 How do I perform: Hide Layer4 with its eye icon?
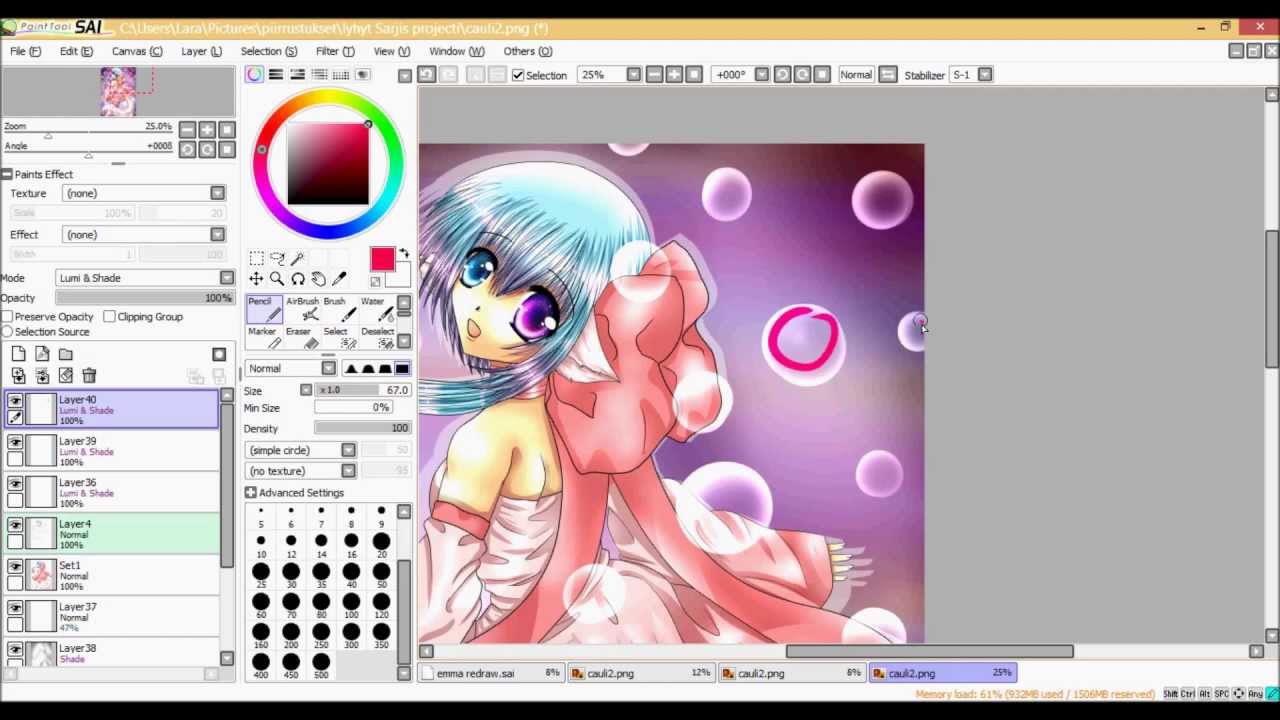(x=15, y=525)
